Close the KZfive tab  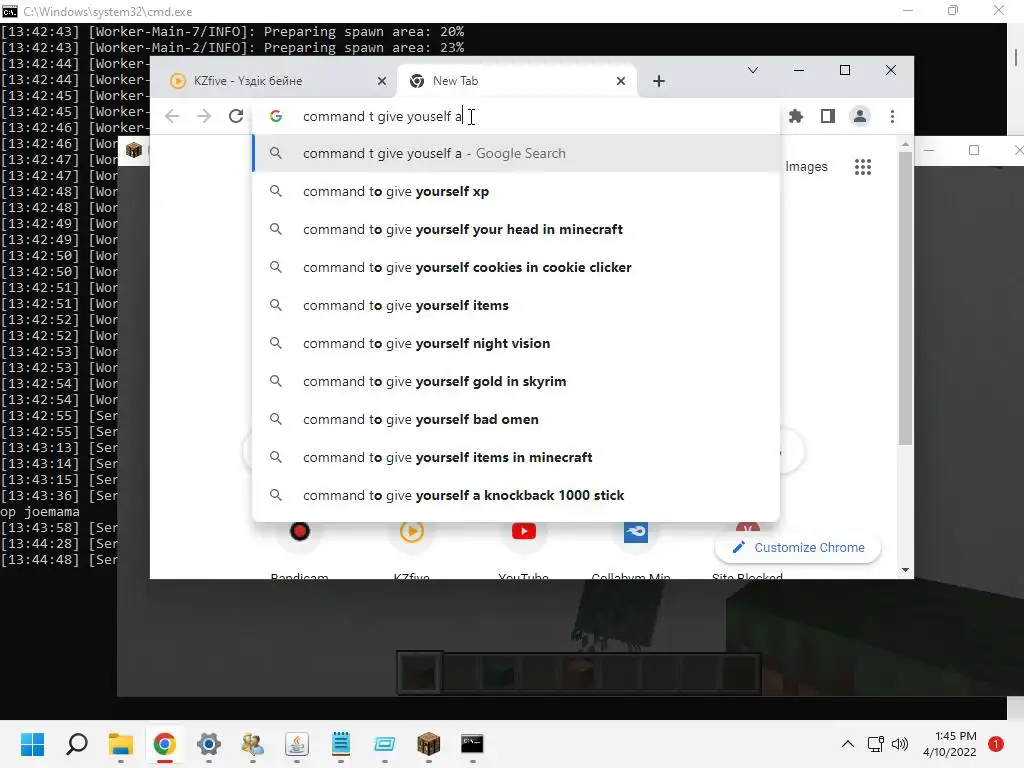click(x=382, y=81)
